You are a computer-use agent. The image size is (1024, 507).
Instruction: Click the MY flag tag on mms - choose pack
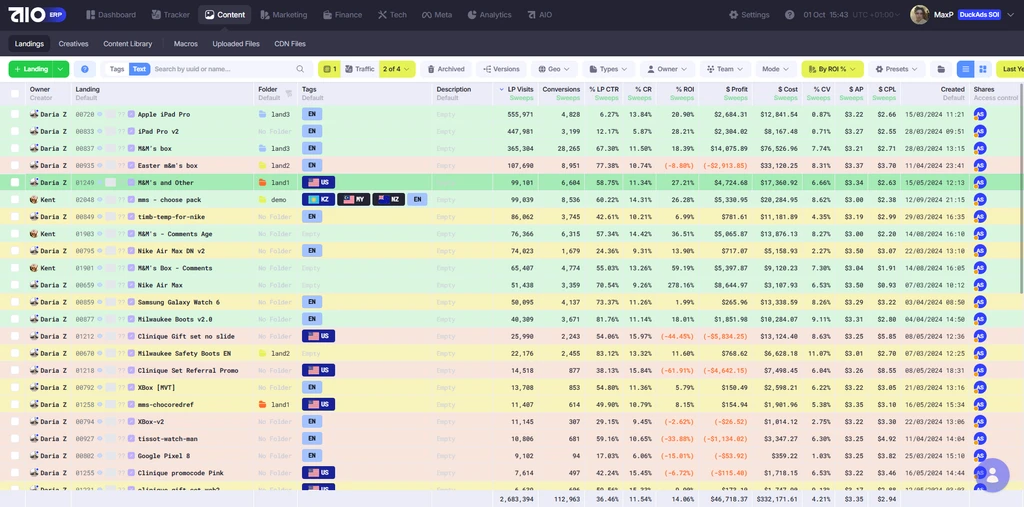tap(354, 199)
